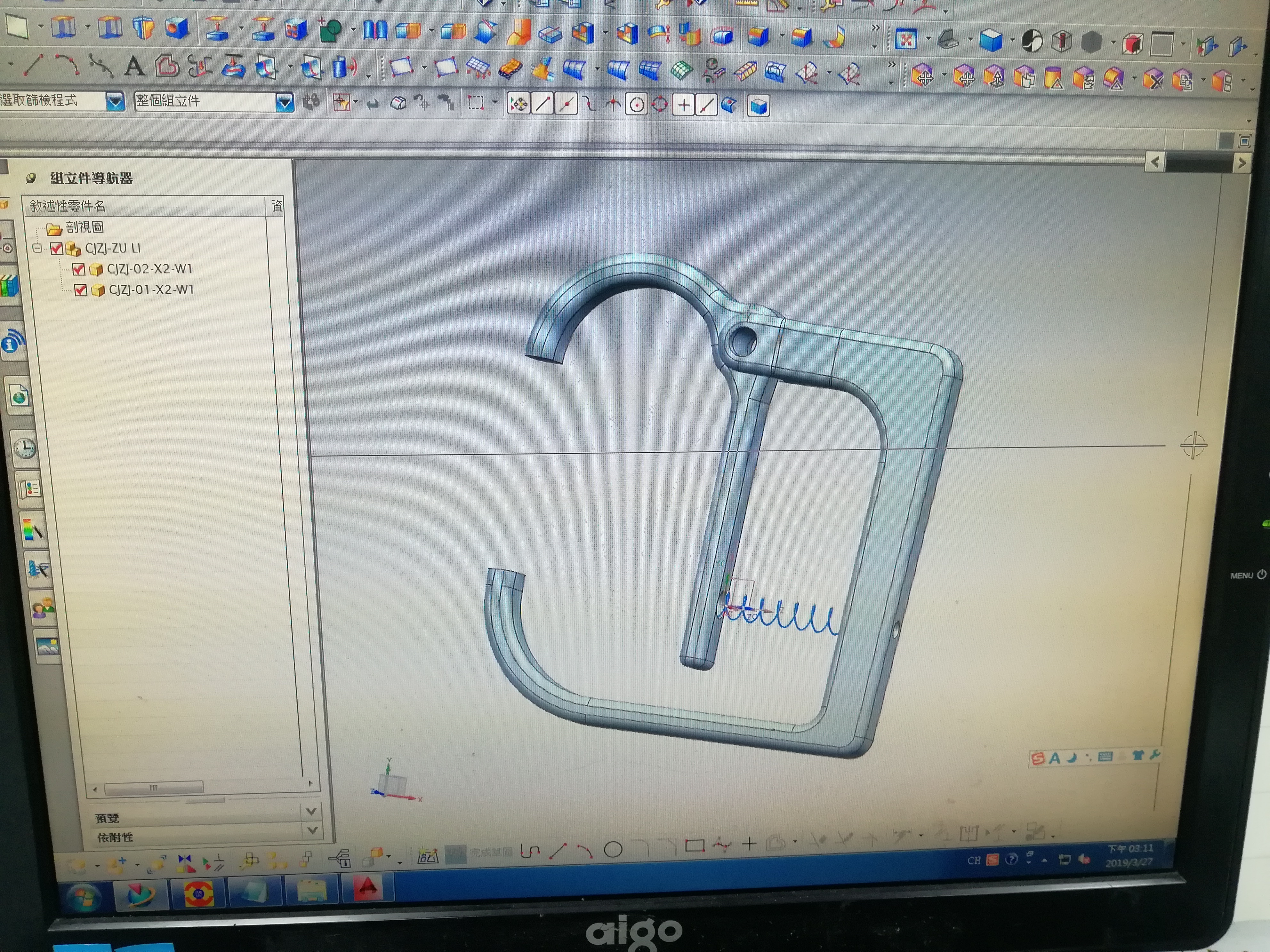This screenshot has width=1270, height=952.
Task: Select the Rectangle tool in the bottom sketch toolbar
Action: coord(695,845)
